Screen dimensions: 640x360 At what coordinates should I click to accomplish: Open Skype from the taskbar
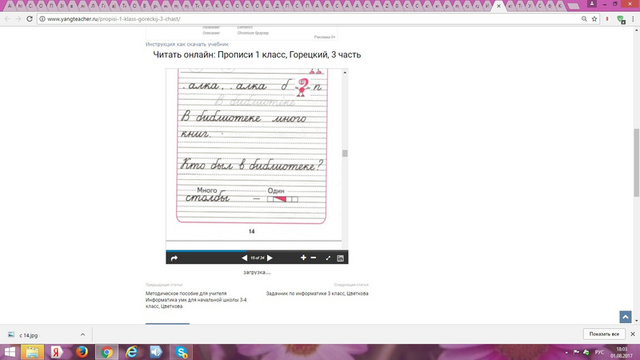[181, 352]
